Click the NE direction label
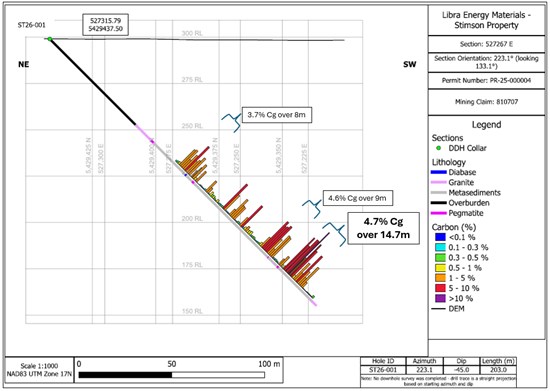This screenshot has height=391, width=550. click(24, 64)
